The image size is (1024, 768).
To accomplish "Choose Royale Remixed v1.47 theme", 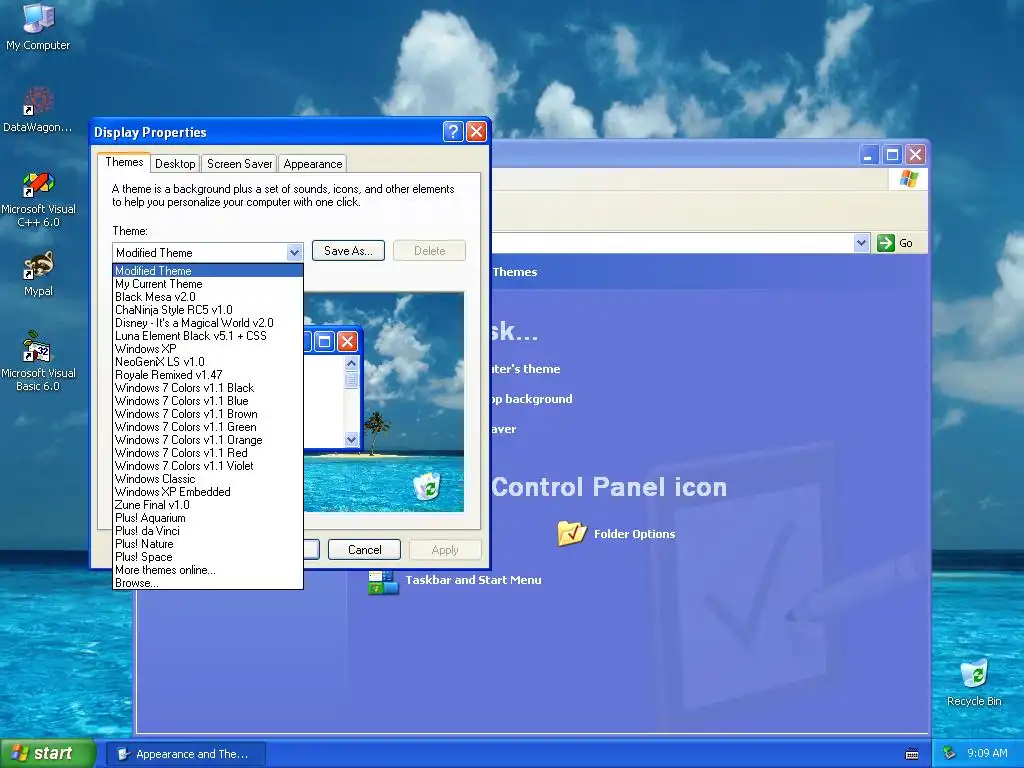I will [x=208, y=375].
